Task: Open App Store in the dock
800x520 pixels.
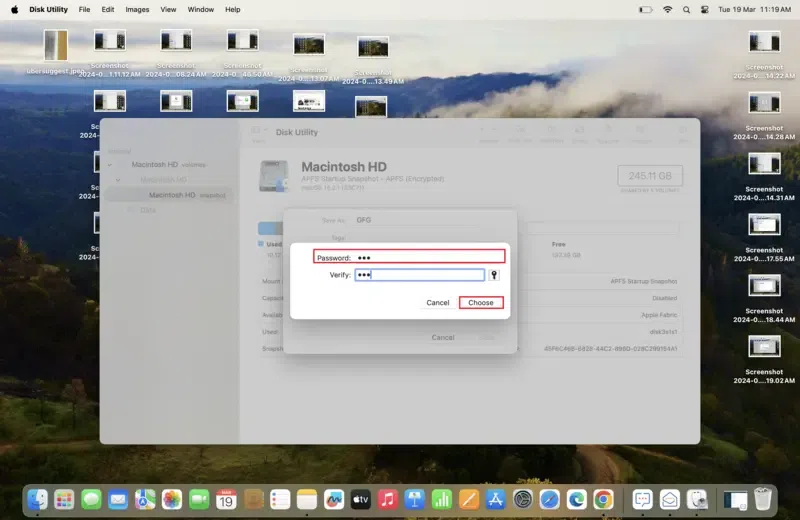Action: tap(495, 500)
